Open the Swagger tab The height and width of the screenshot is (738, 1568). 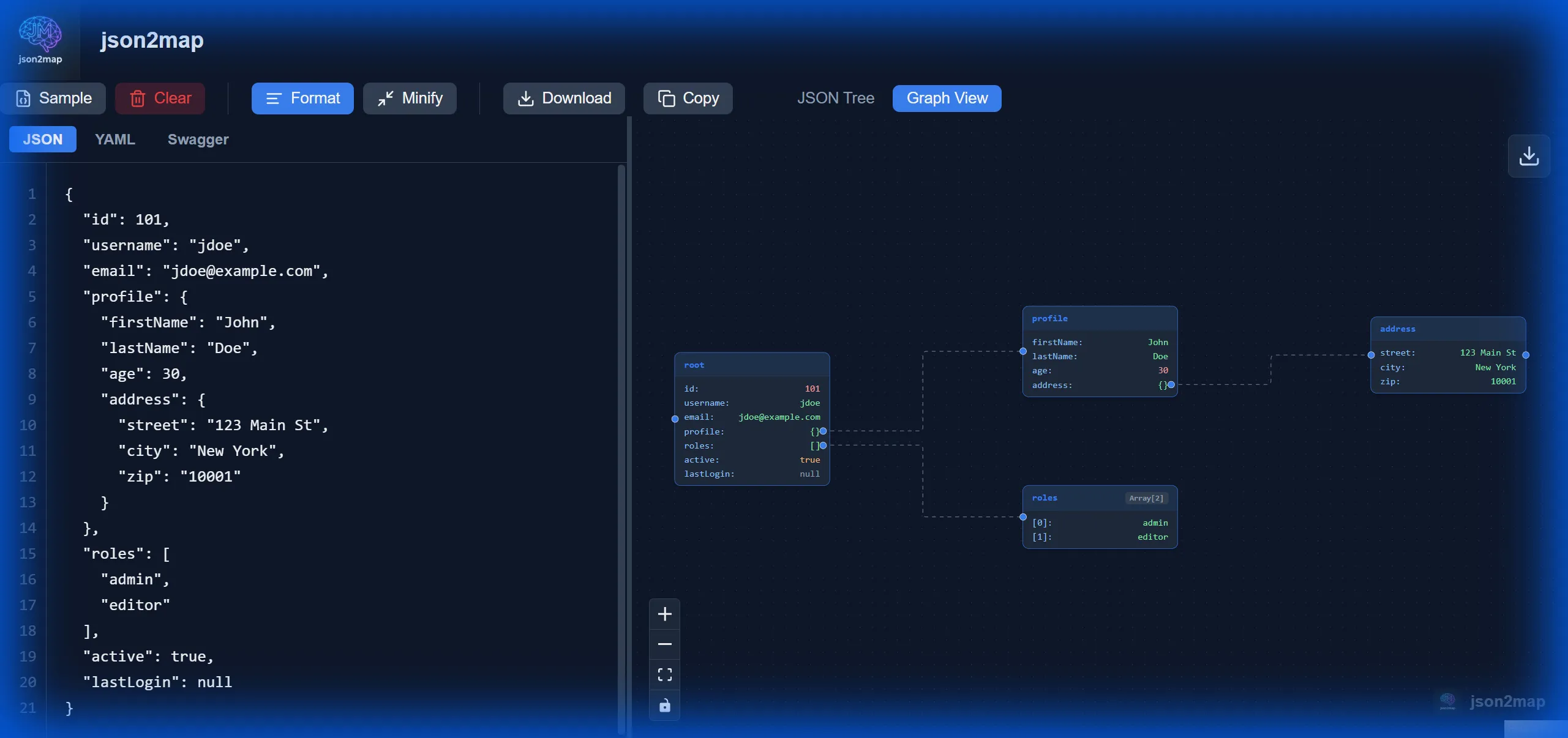click(x=198, y=140)
